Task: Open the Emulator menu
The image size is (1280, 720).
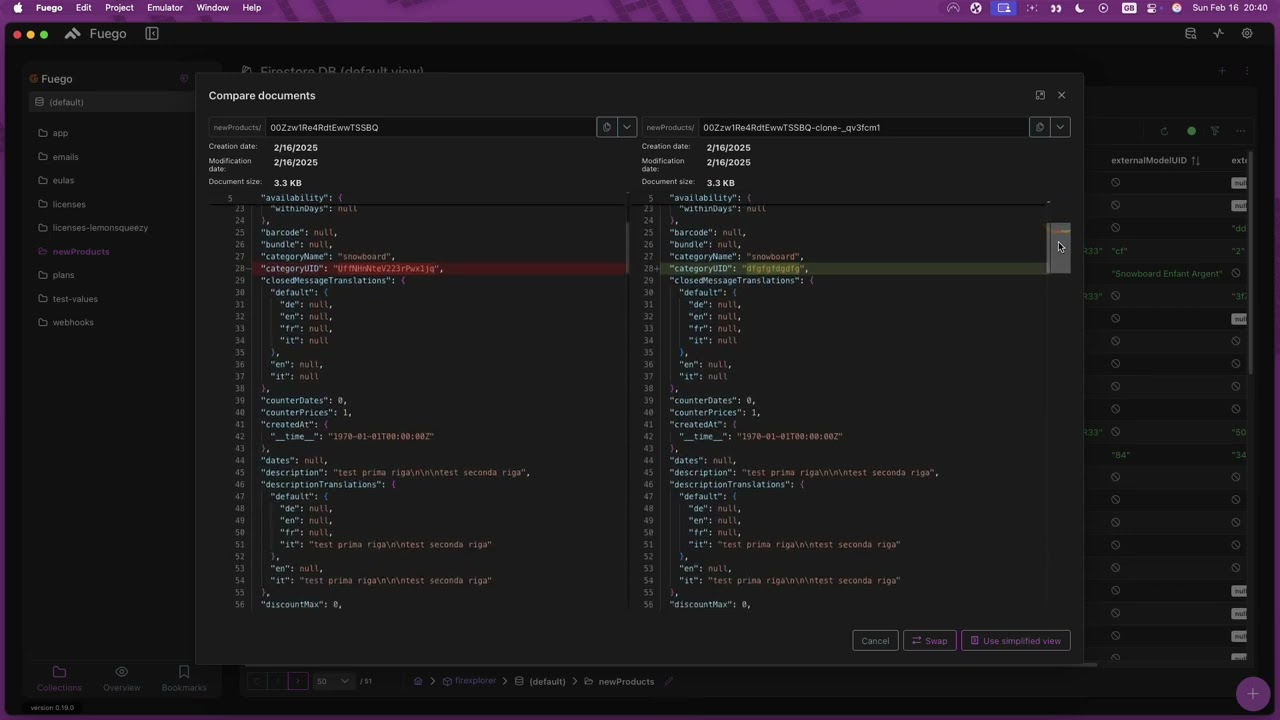Action: tap(165, 7)
